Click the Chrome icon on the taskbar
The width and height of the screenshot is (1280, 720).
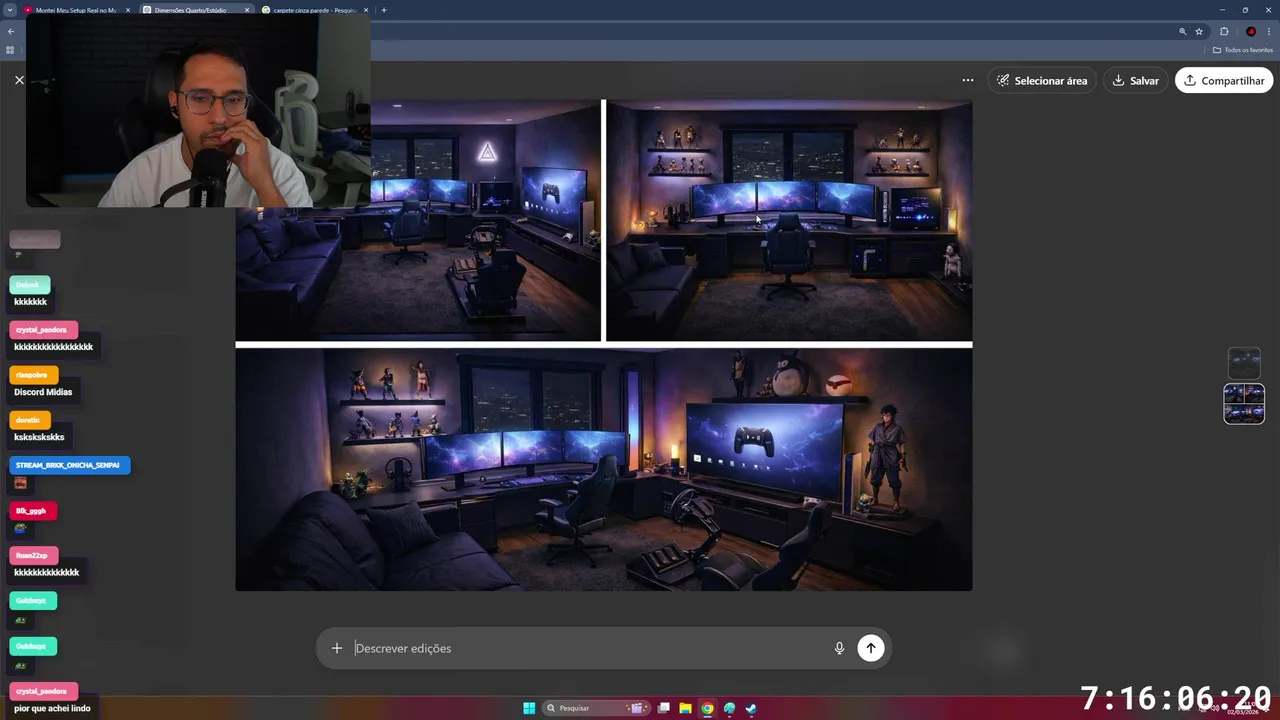click(x=707, y=708)
